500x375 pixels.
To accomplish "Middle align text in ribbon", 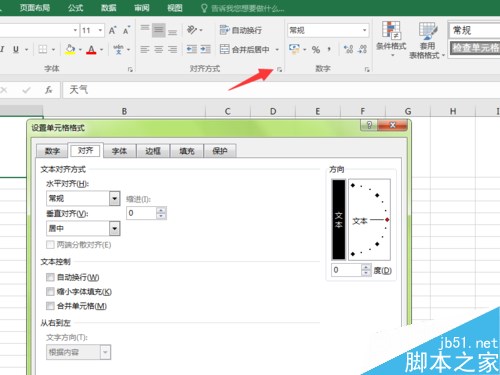I will (159, 31).
